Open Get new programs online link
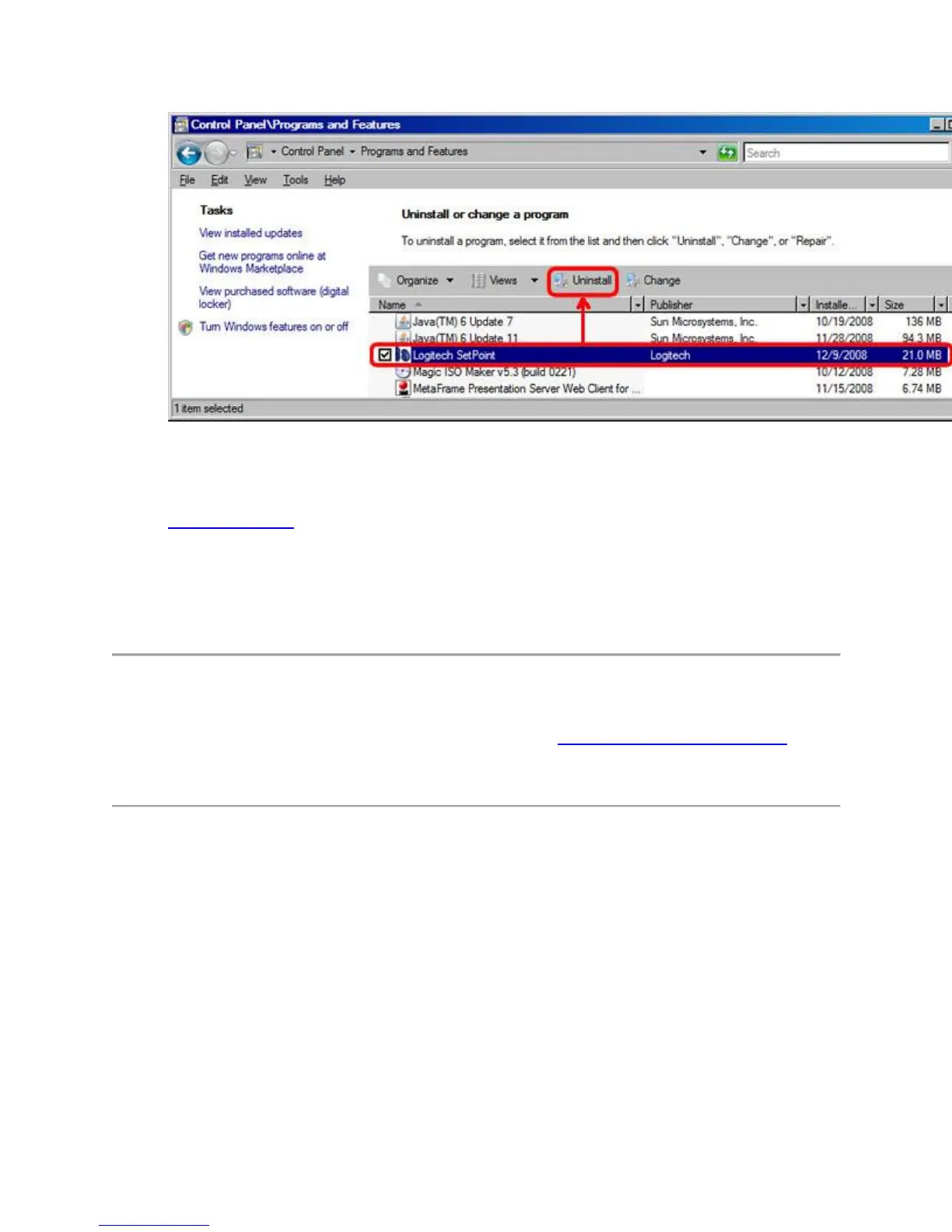The image size is (952, 1232). coord(262,262)
